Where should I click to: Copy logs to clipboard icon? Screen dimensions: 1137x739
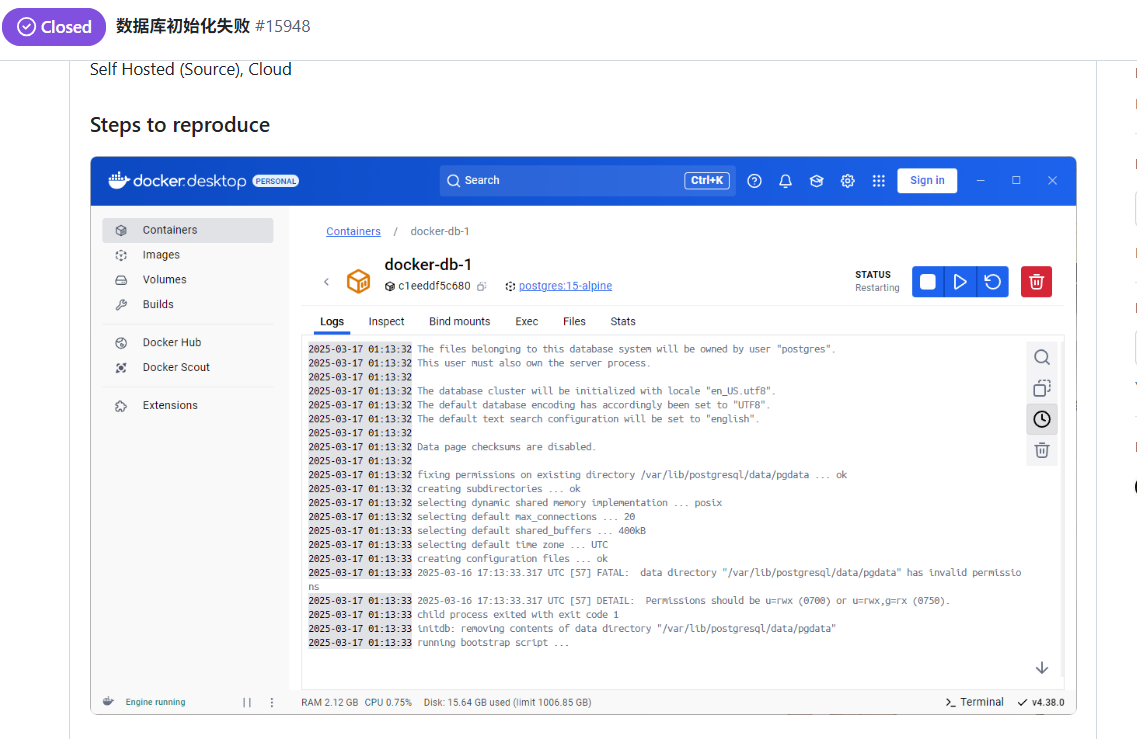coord(1042,388)
